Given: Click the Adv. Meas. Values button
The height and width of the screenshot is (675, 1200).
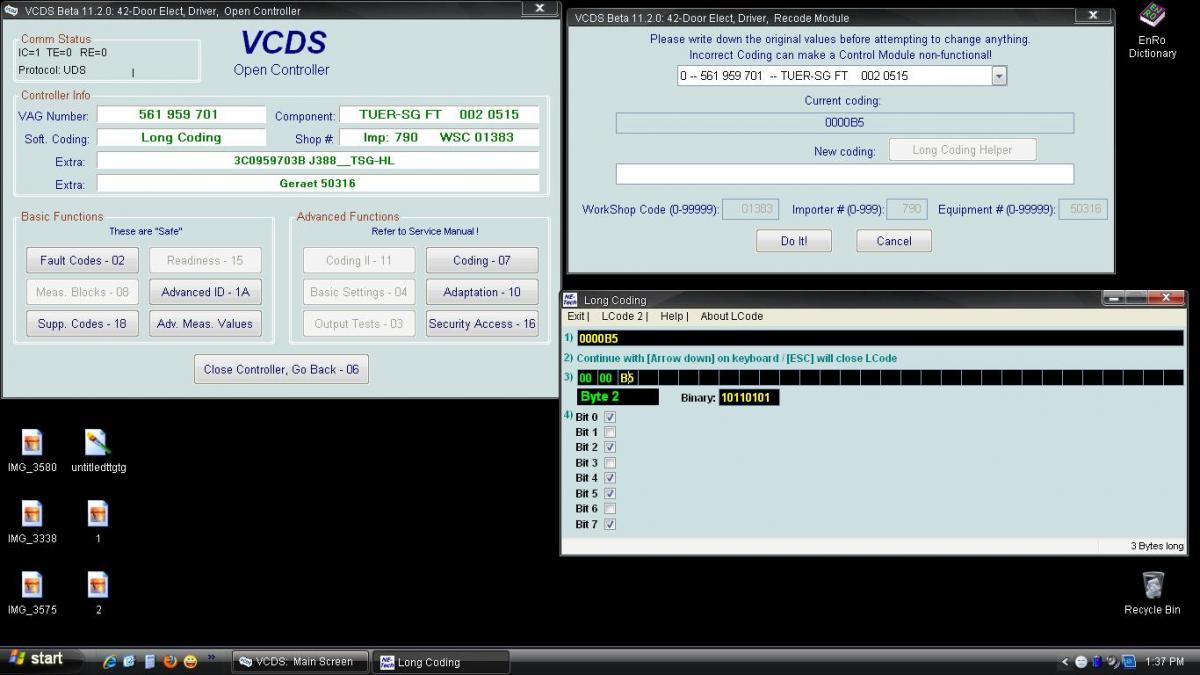Looking at the screenshot, I should [205, 324].
